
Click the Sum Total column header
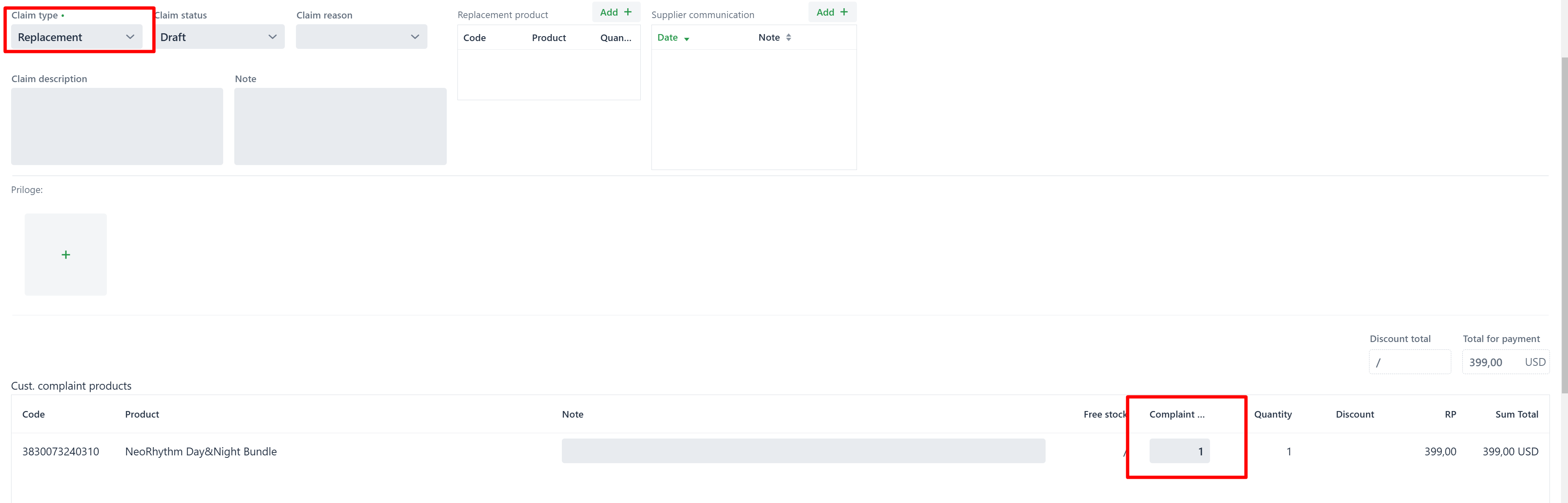[1516, 414]
